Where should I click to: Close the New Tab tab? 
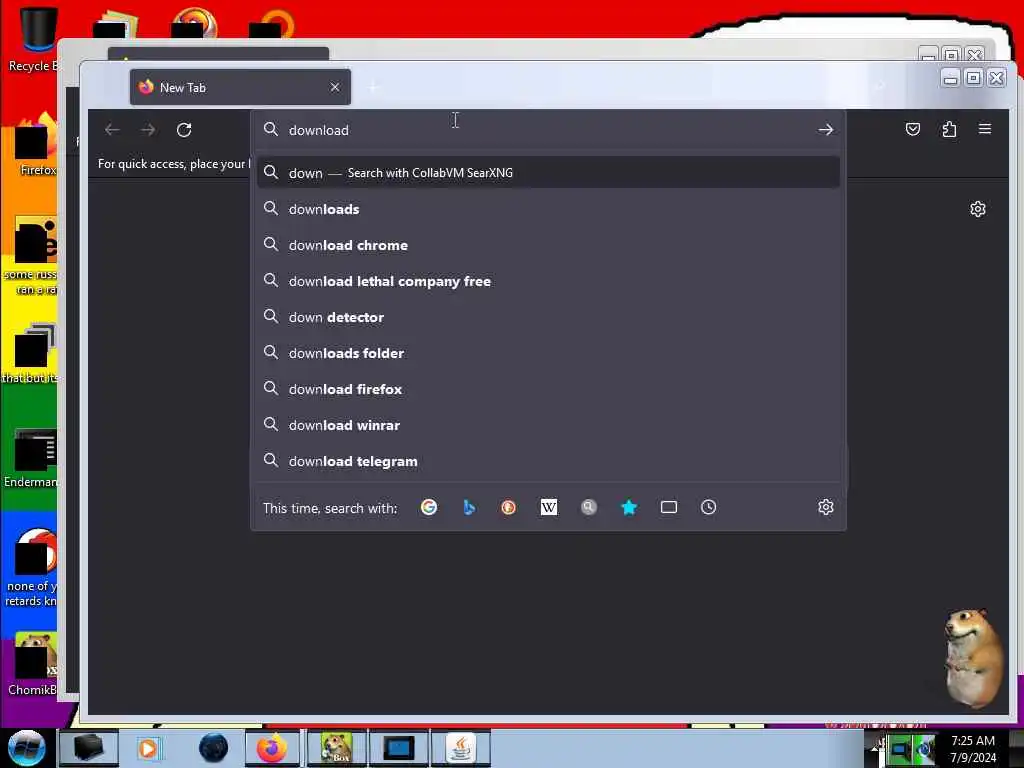335,87
